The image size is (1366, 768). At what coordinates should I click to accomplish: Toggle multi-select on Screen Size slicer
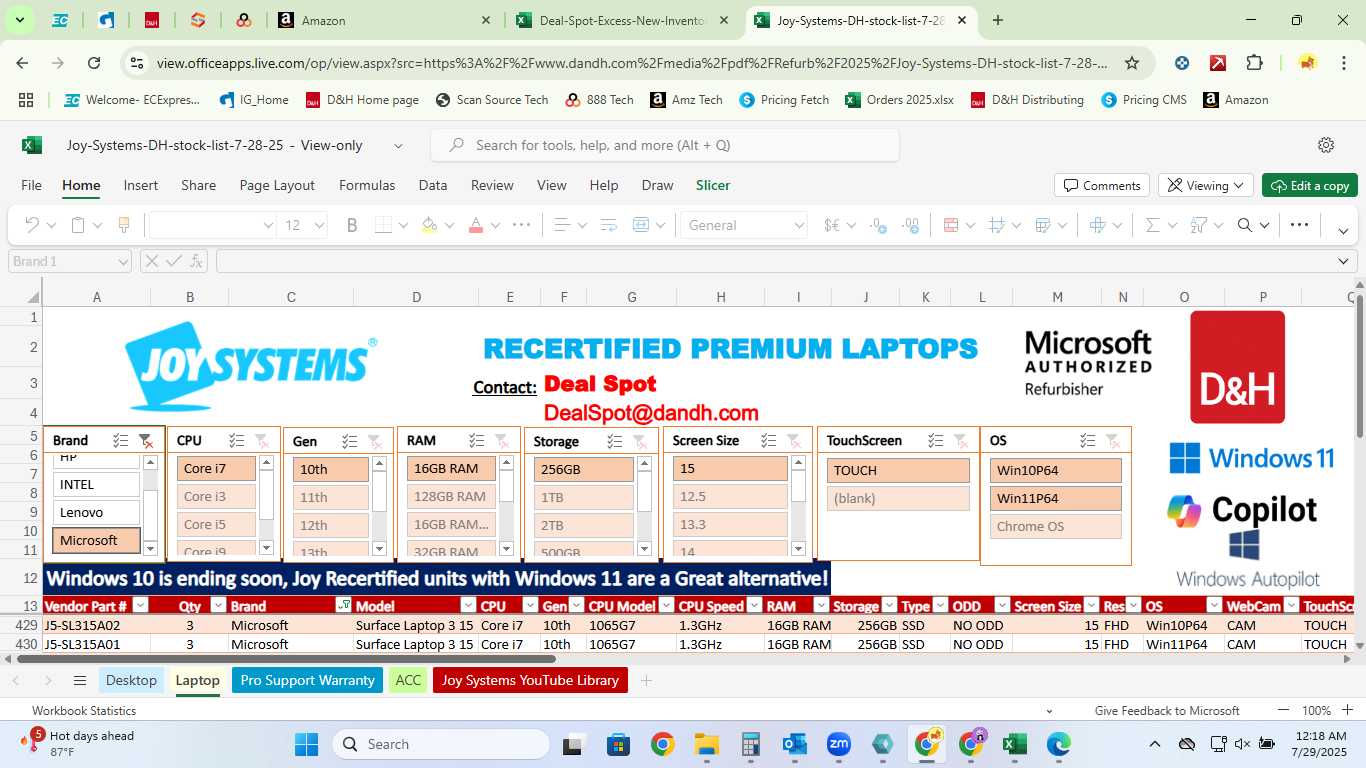(769, 440)
